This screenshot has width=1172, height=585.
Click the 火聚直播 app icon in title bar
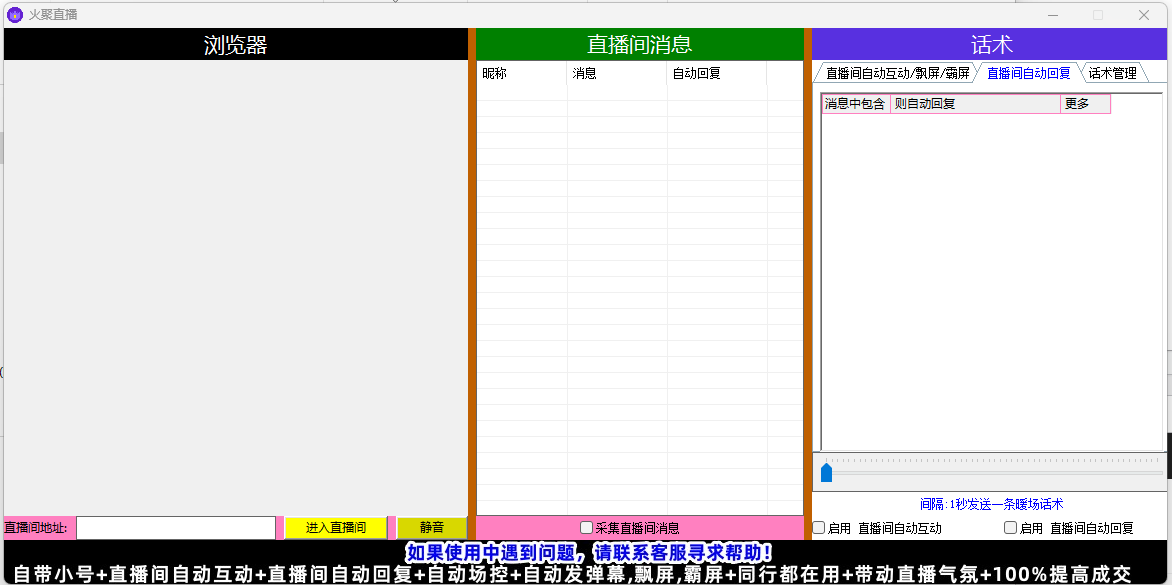[15, 15]
